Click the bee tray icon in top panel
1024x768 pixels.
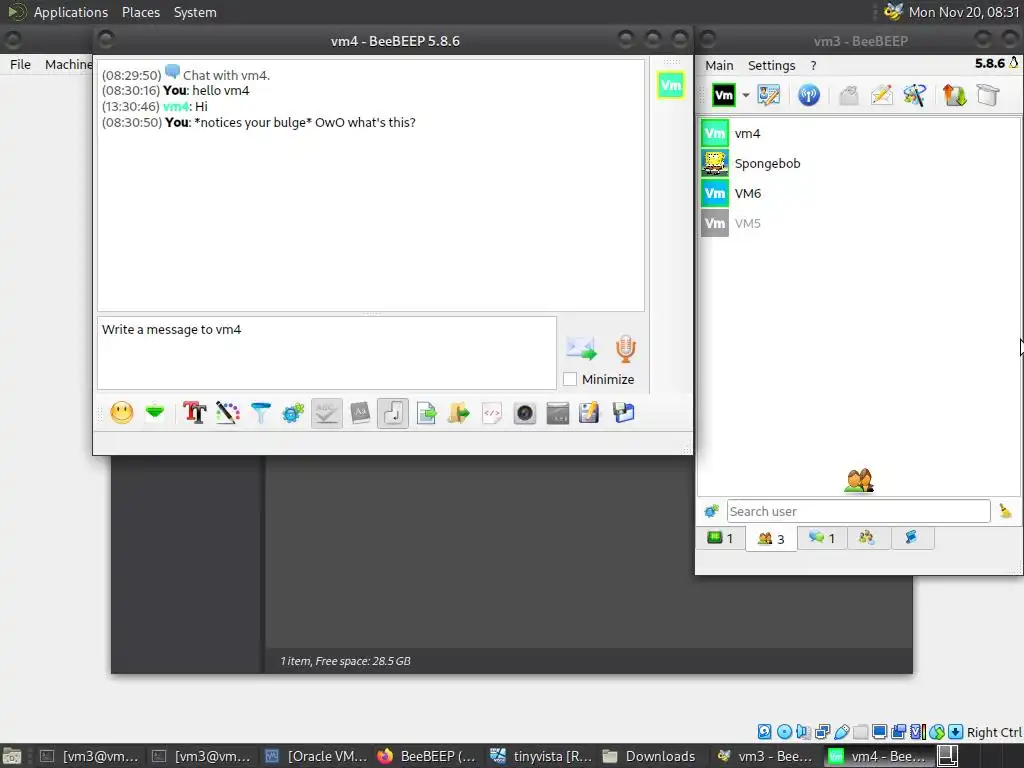pyautogui.click(x=893, y=12)
